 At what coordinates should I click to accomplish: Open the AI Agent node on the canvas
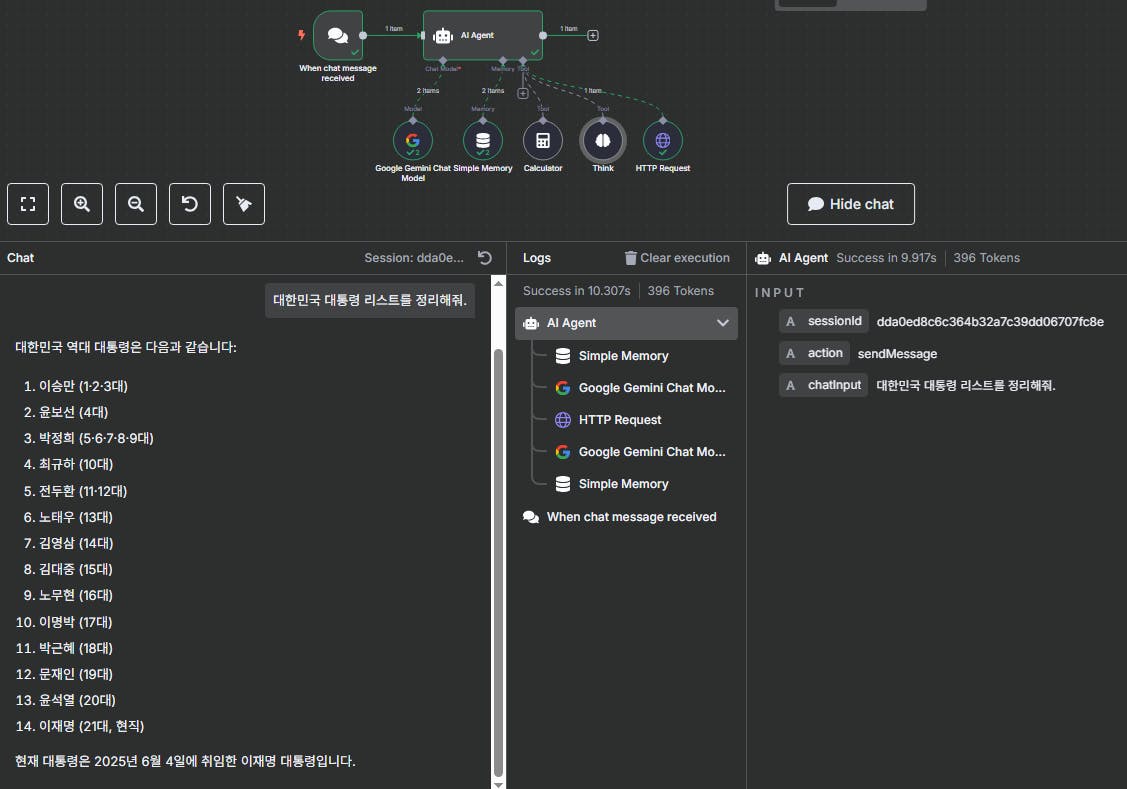pos(482,35)
